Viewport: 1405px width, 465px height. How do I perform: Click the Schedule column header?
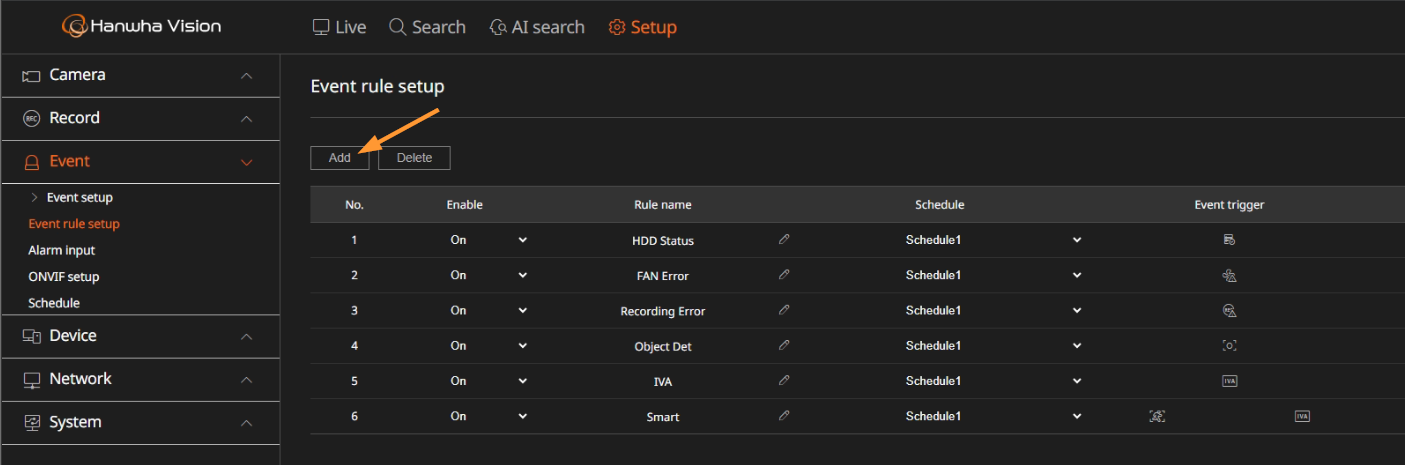point(940,205)
